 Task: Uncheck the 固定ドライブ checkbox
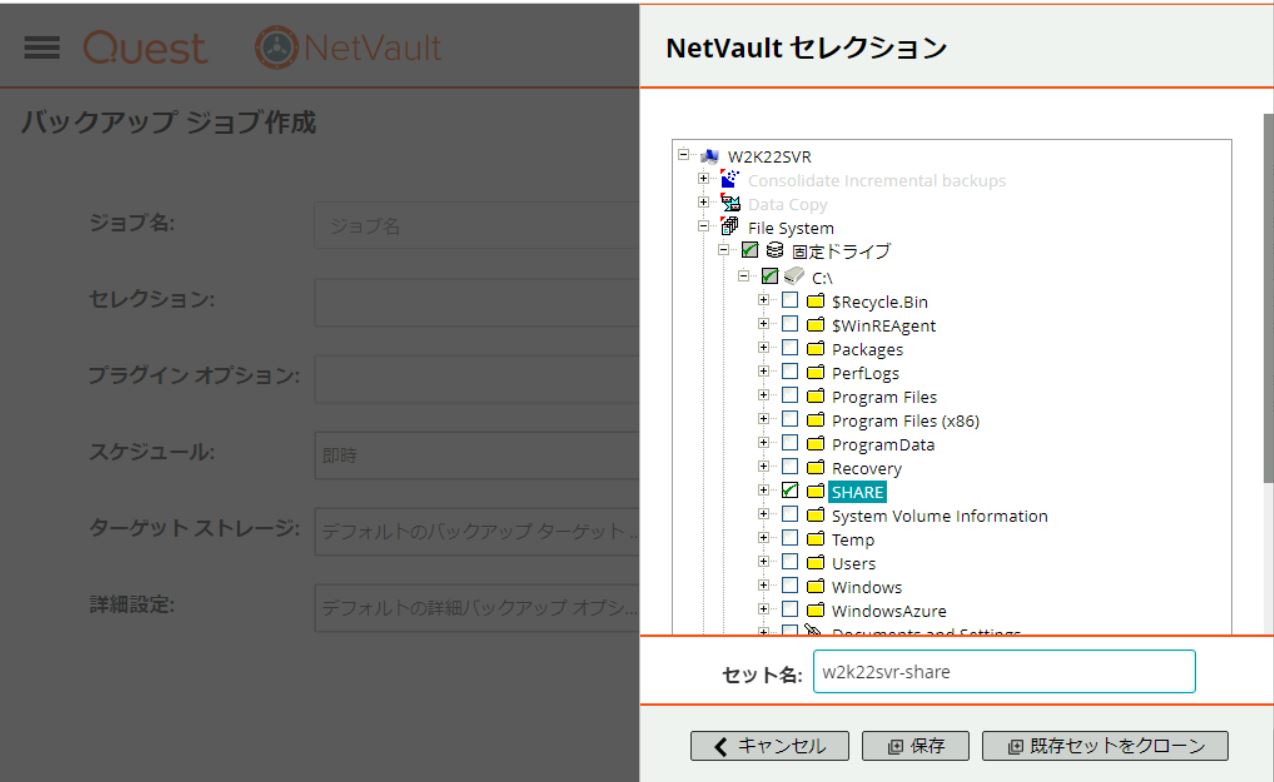pyautogui.click(x=749, y=251)
